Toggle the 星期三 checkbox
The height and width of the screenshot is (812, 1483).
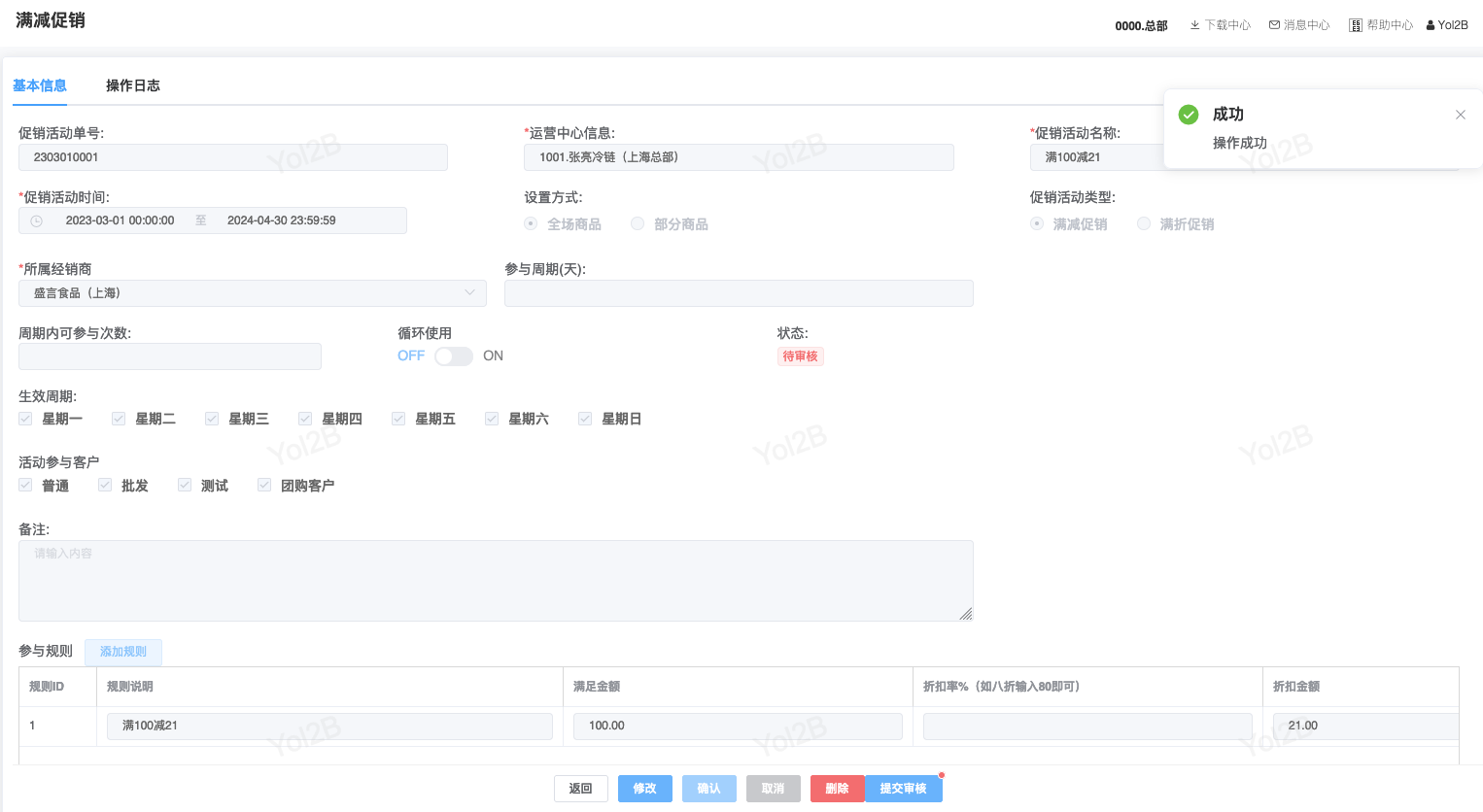pos(212,419)
